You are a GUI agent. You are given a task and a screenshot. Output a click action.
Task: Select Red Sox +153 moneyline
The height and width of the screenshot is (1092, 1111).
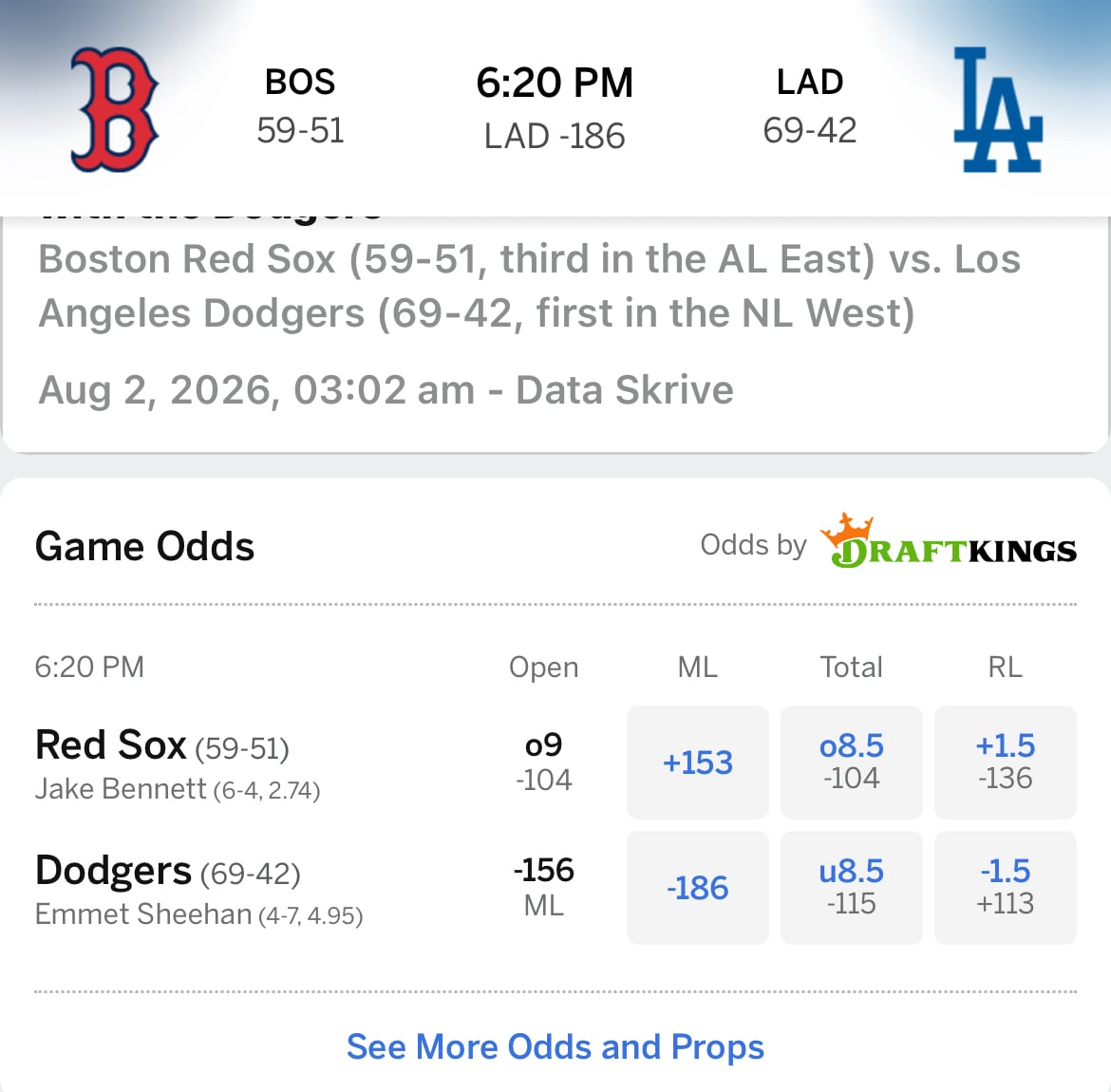(697, 763)
